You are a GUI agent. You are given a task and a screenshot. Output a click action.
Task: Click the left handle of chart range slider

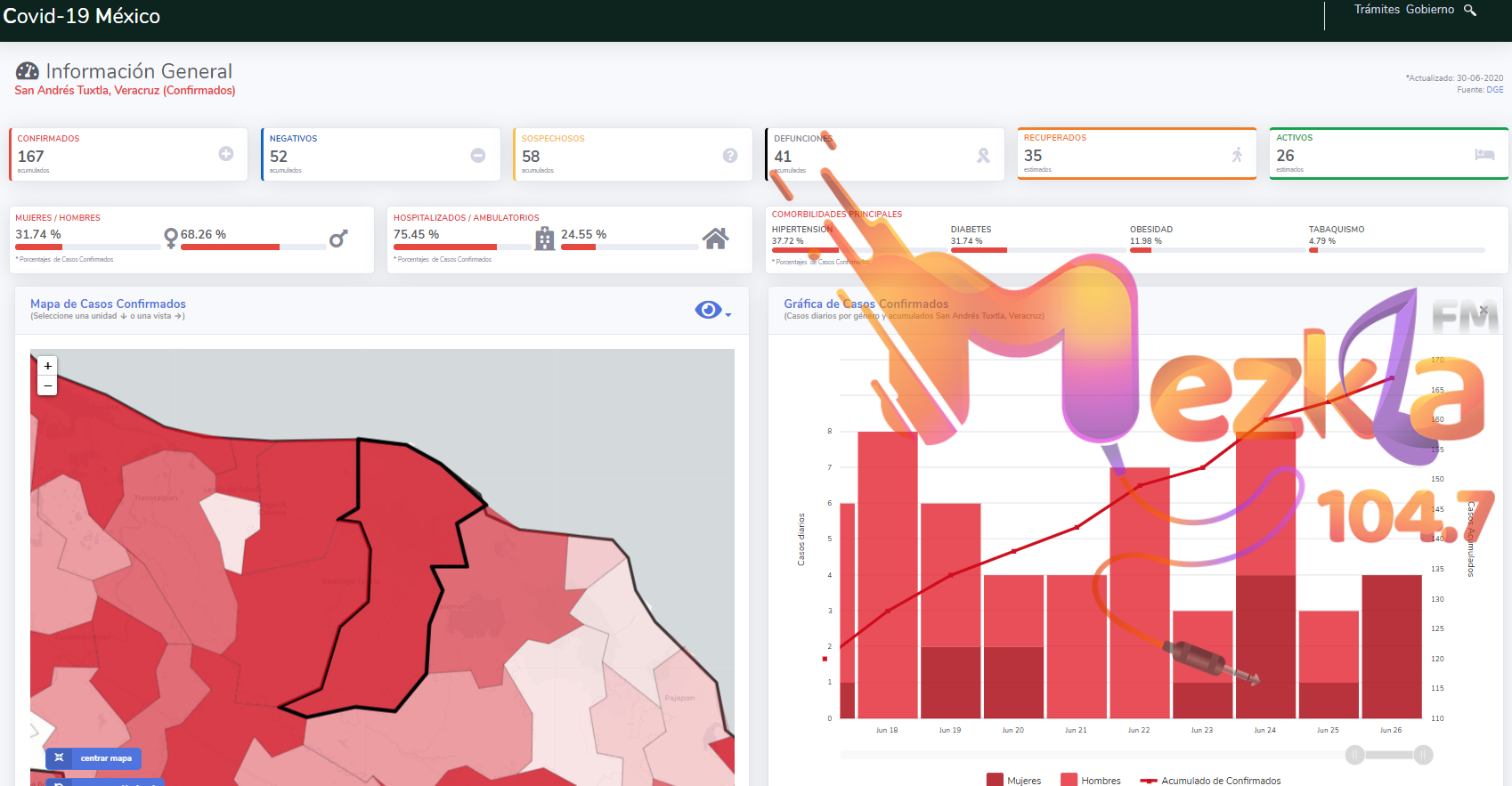click(x=1354, y=755)
